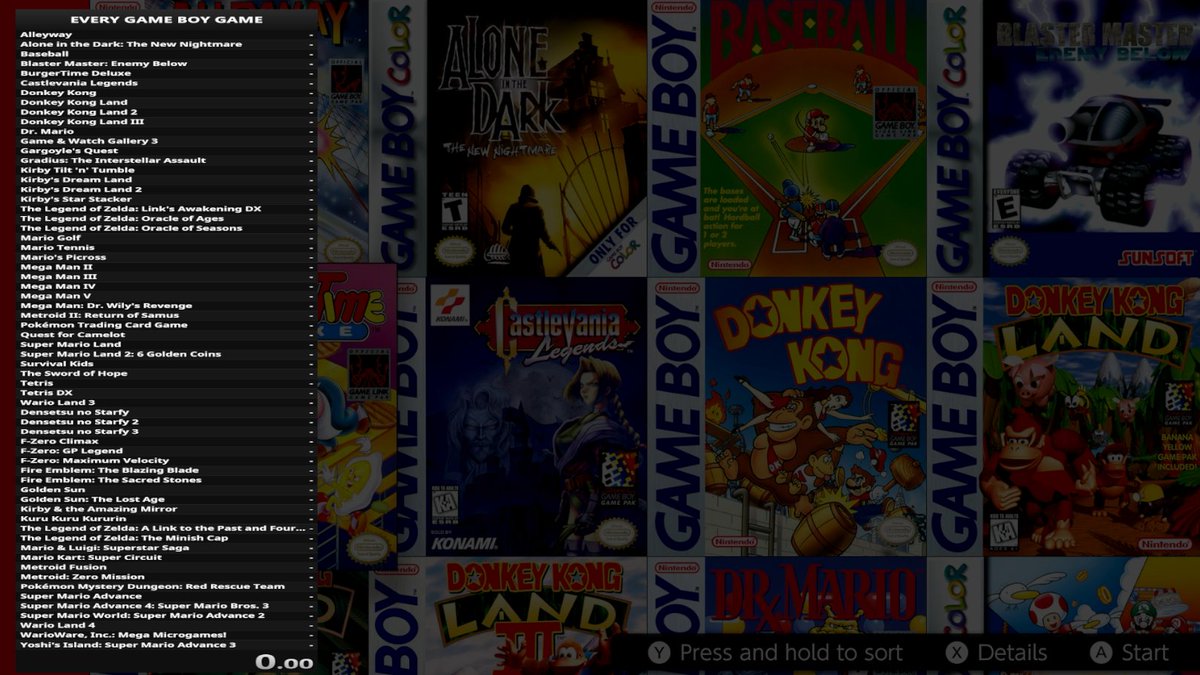Choose Yoshi's Island: Super Mario Advance 3
Viewport: 1200px width, 675px height.
point(167,645)
